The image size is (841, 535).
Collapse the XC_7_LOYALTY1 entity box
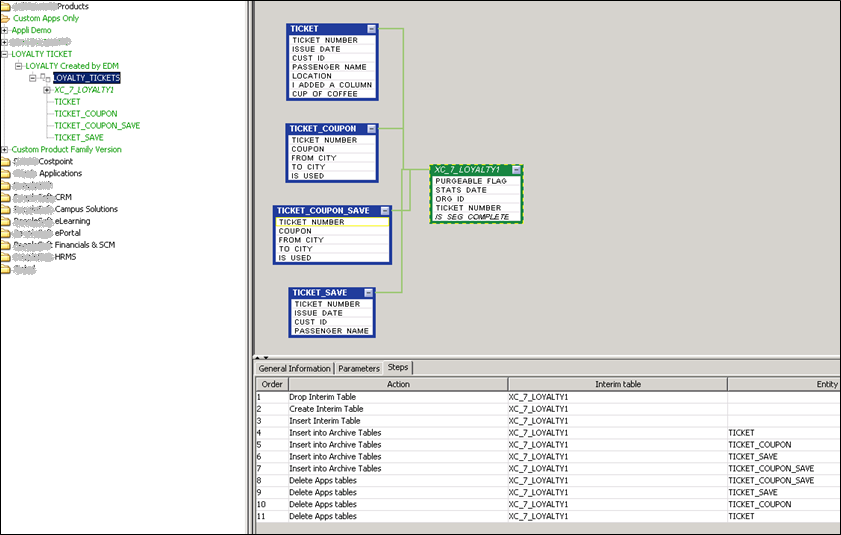pyautogui.click(x=515, y=170)
